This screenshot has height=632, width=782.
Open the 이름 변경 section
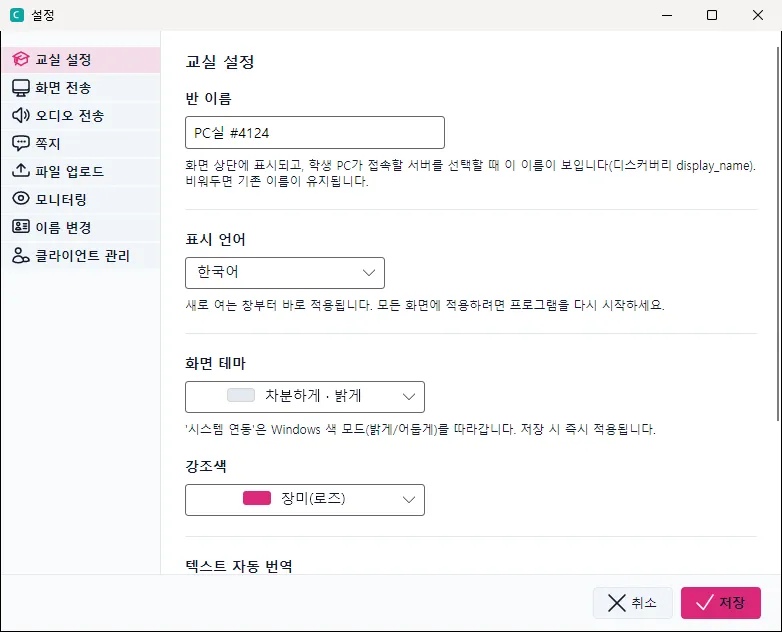click(81, 227)
